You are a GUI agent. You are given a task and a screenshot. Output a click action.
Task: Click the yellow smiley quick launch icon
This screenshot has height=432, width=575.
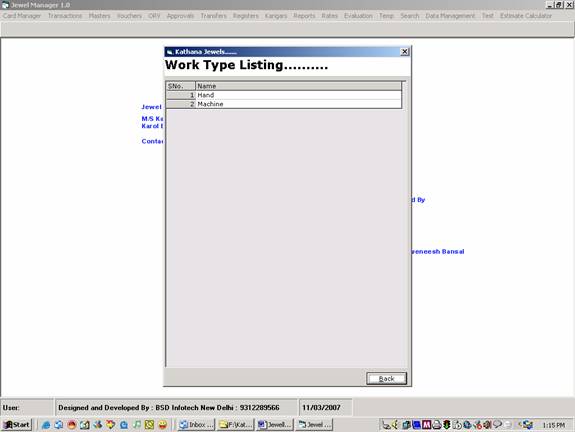point(163,425)
